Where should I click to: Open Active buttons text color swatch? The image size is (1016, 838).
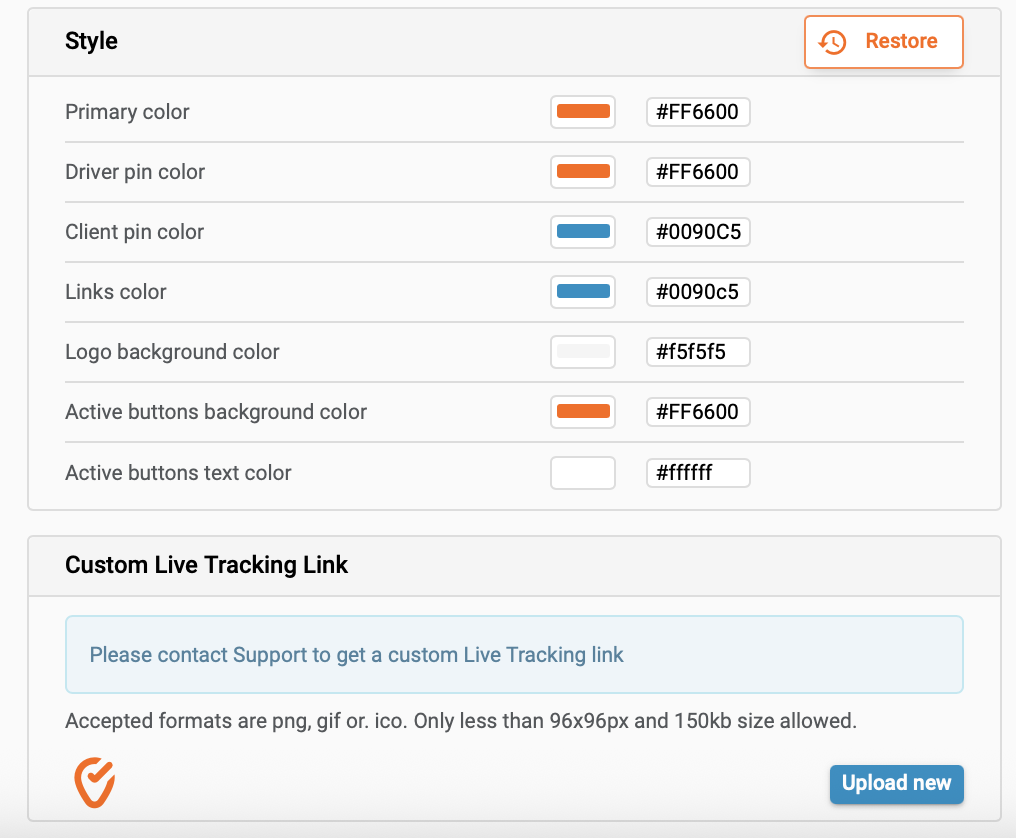point(583,473)
